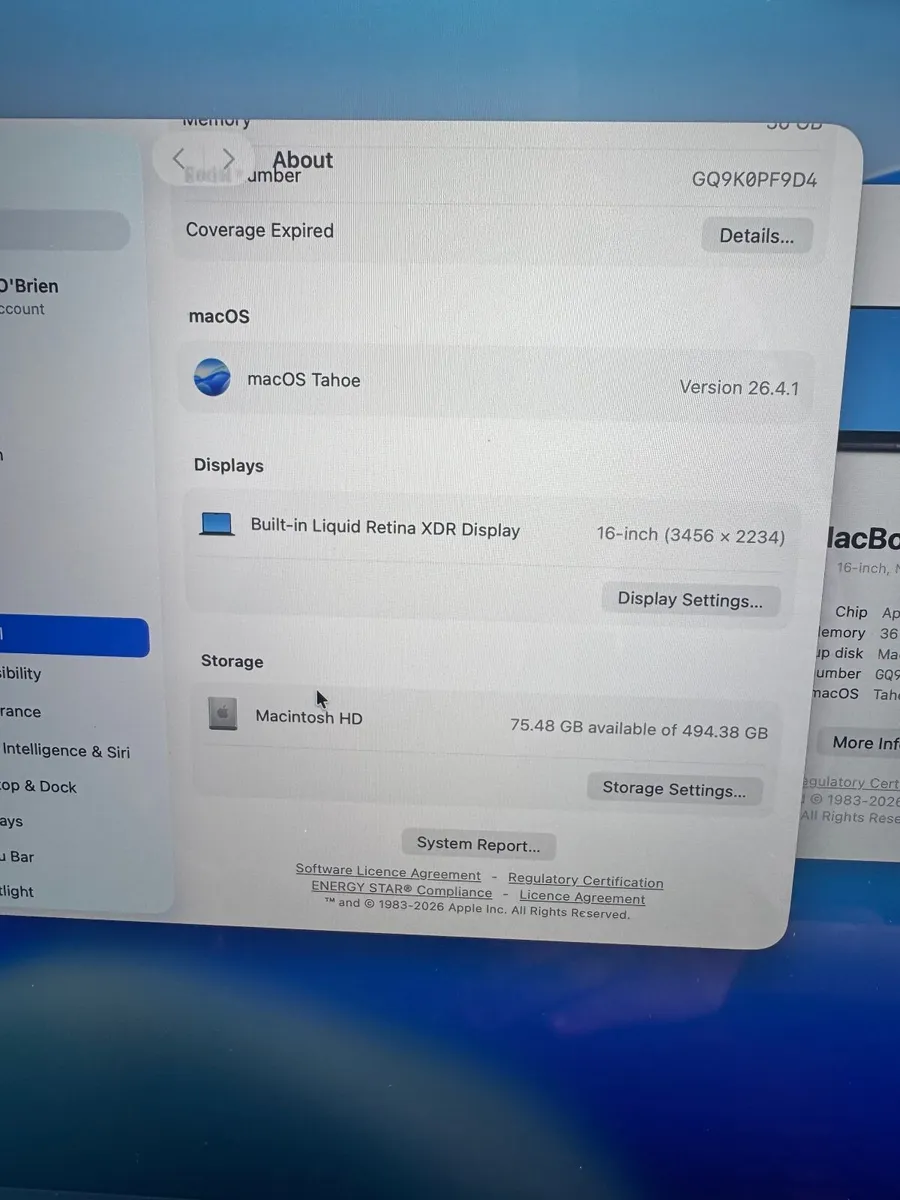View Details for expired coverage
Image resolution: width=900 pixels, height=1200 pixels.
pos(756,235)
